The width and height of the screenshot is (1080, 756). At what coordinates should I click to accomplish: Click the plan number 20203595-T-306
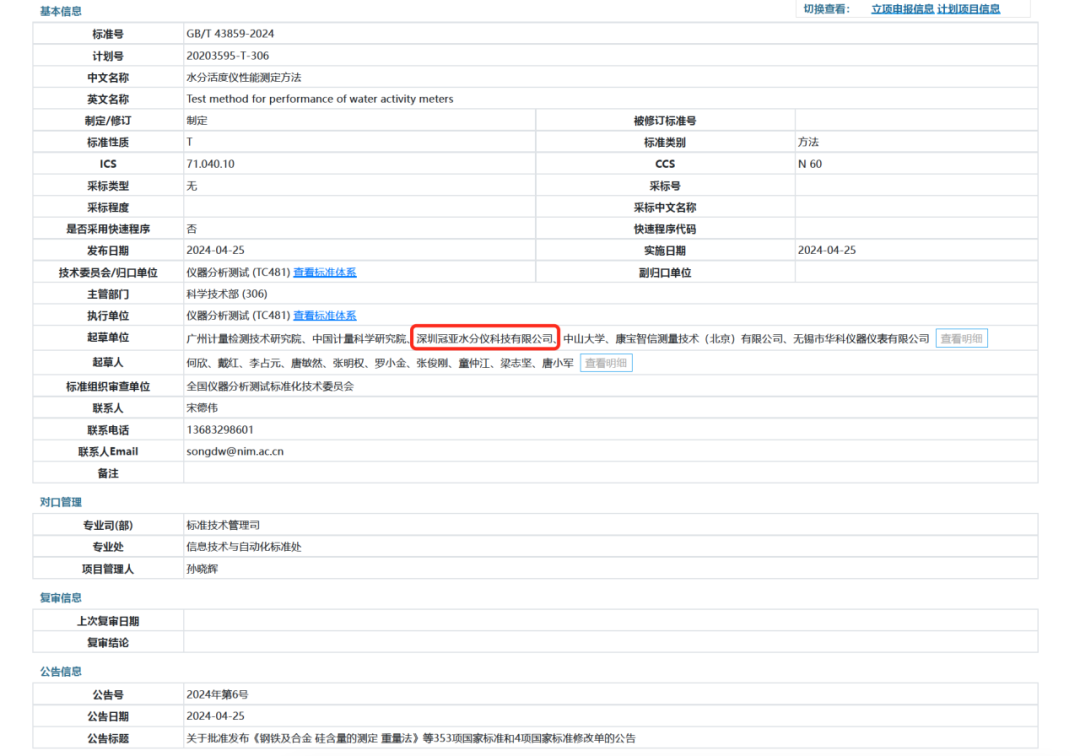click(229, 56)
